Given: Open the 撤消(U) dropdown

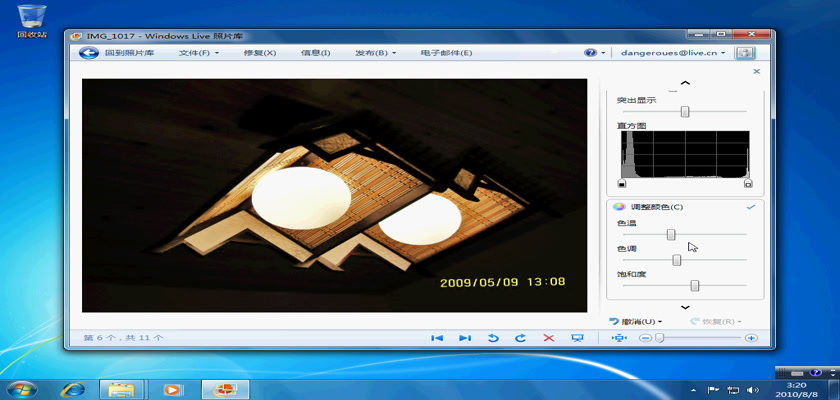Looking at the screenshot, I should click(x=637, y=321).
